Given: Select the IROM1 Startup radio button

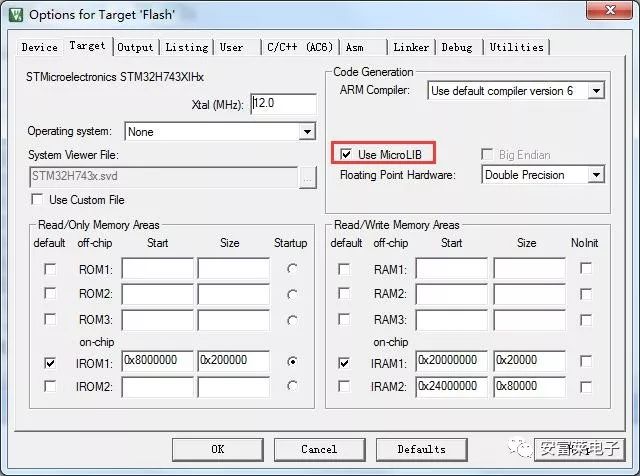Looking at the screenshot, I should click(292, 361).
